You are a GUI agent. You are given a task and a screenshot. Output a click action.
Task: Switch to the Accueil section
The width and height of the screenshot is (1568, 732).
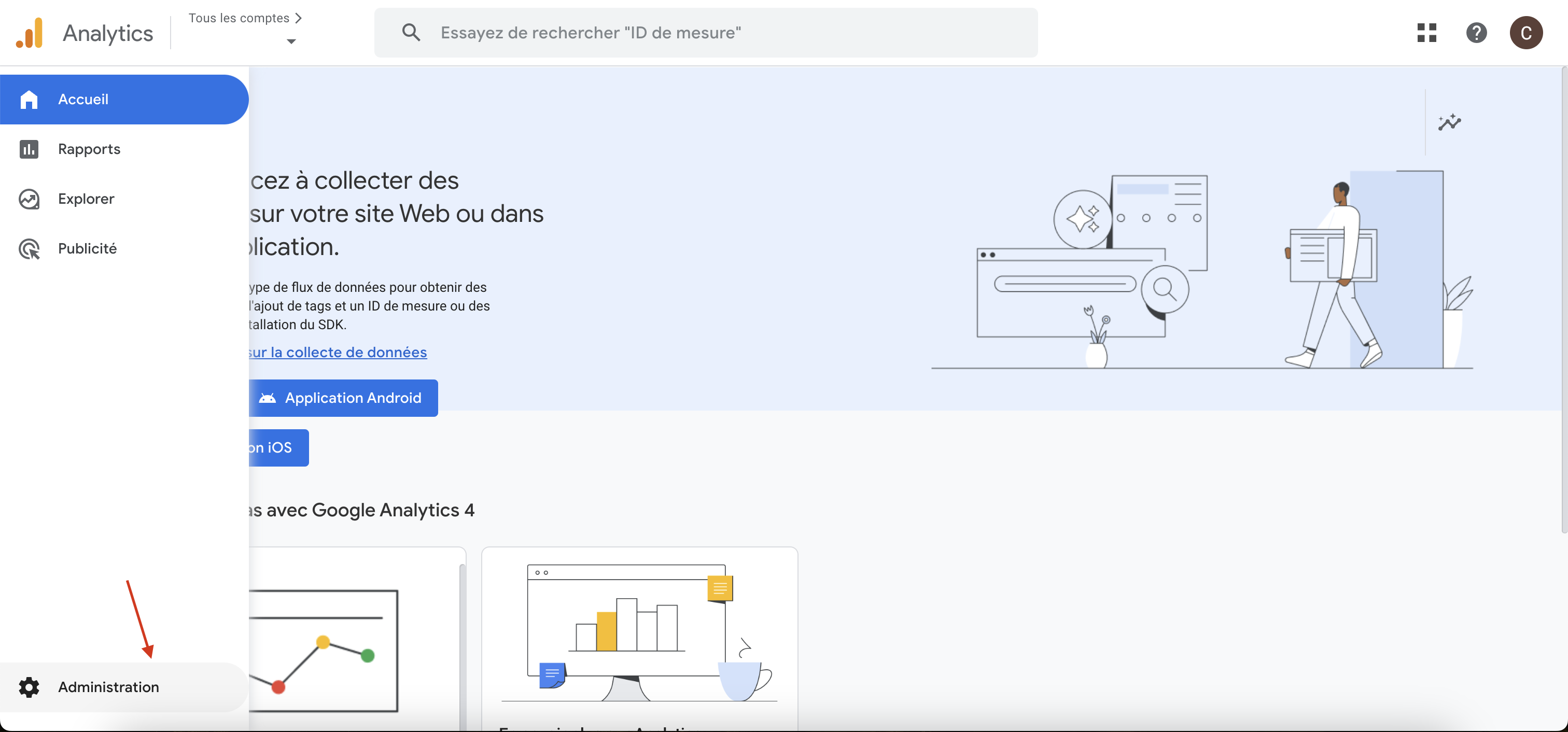tap(83, 99)
